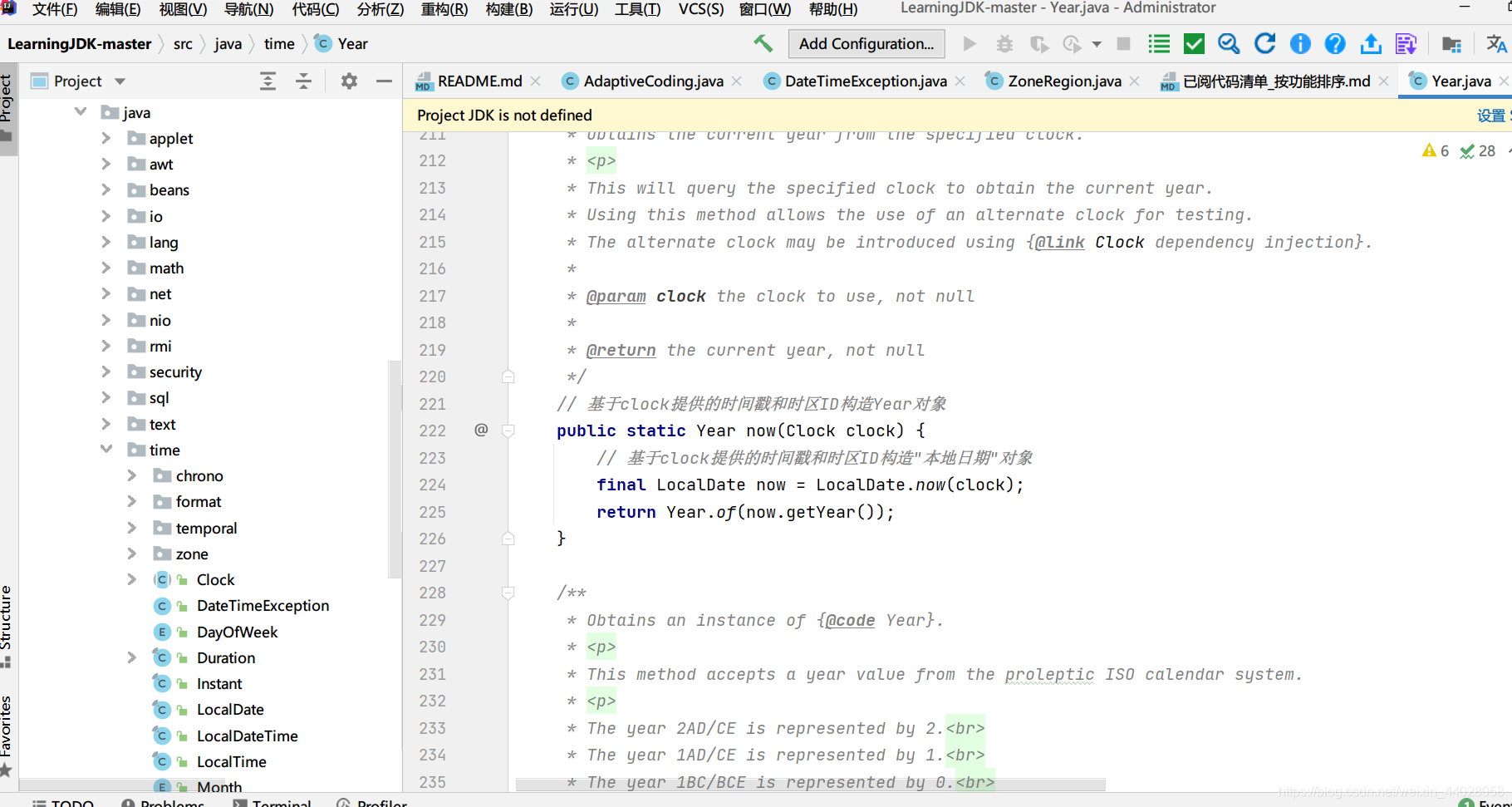Switch to the ZoneRegion.java tab
The image size is (1512, 807).
pos(1064,81)
